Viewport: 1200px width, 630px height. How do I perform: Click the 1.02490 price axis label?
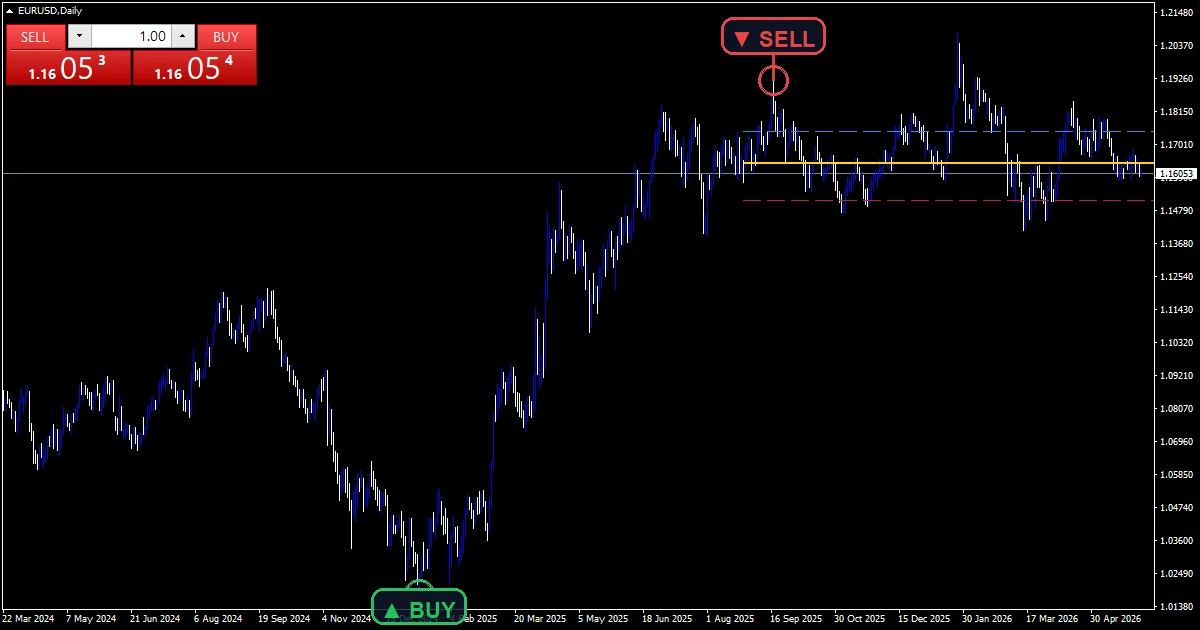pyautogui.click(x=1177, y=574)
